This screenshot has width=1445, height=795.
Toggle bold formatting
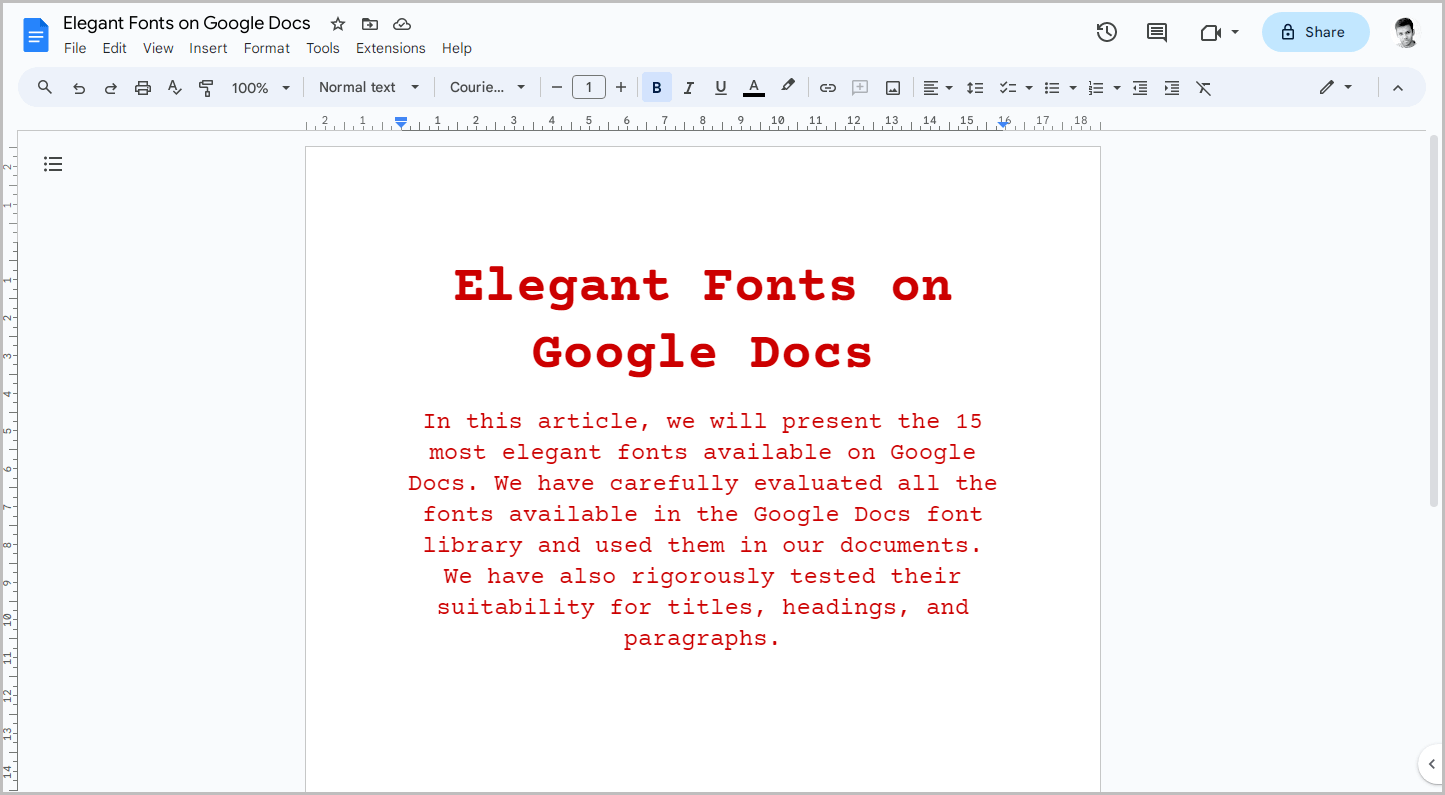click(x=657, y=87)
